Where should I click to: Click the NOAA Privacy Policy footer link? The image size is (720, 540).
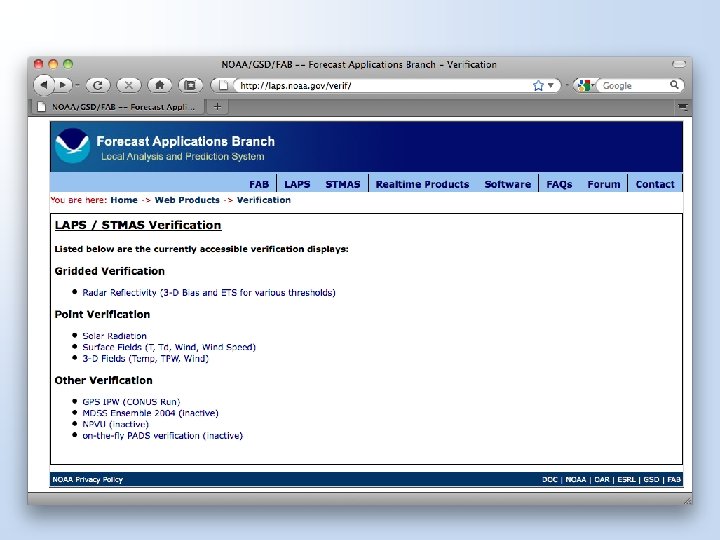87,479
